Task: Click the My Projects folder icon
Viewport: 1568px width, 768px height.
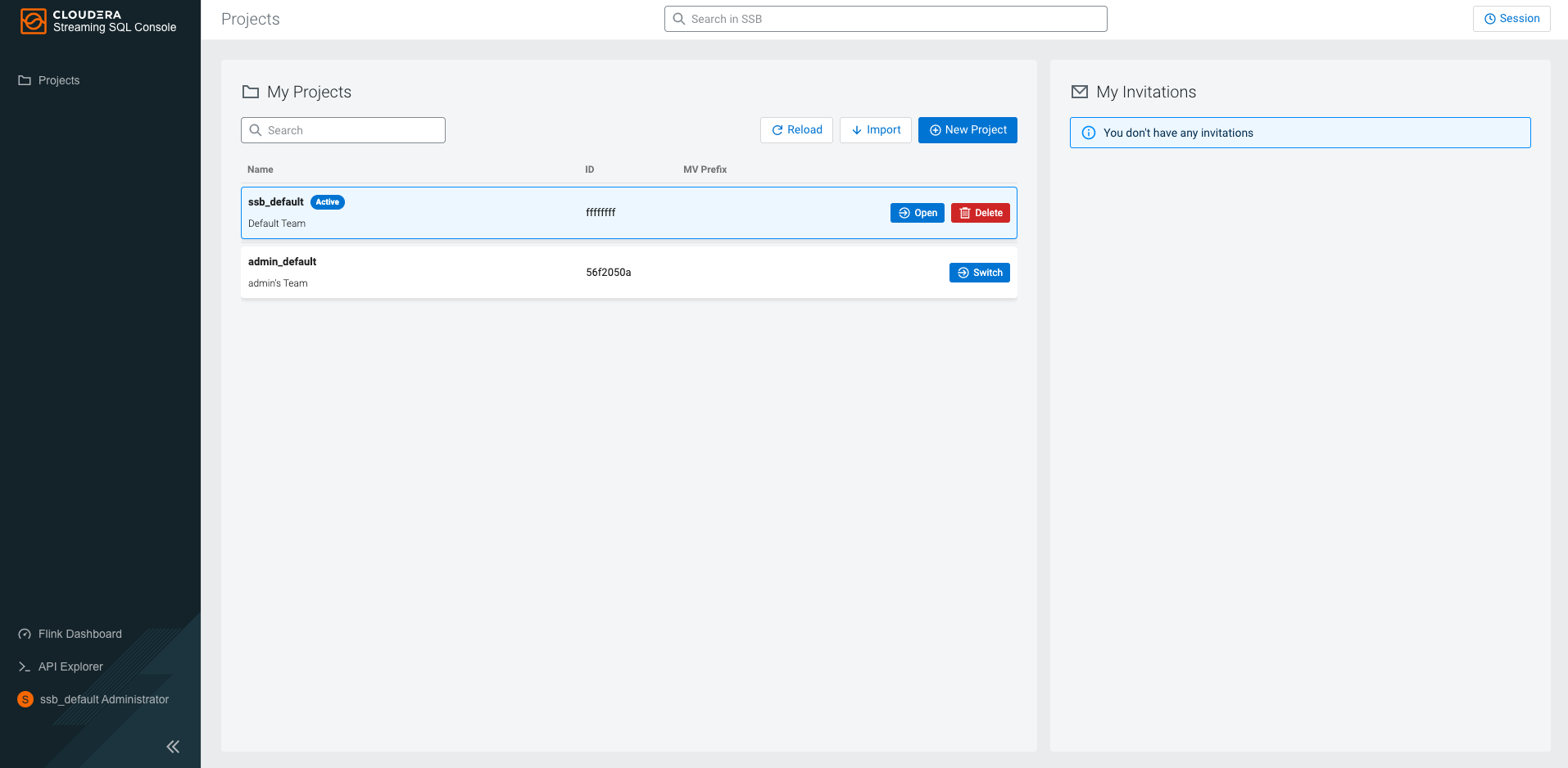Action: coord(251,92)
